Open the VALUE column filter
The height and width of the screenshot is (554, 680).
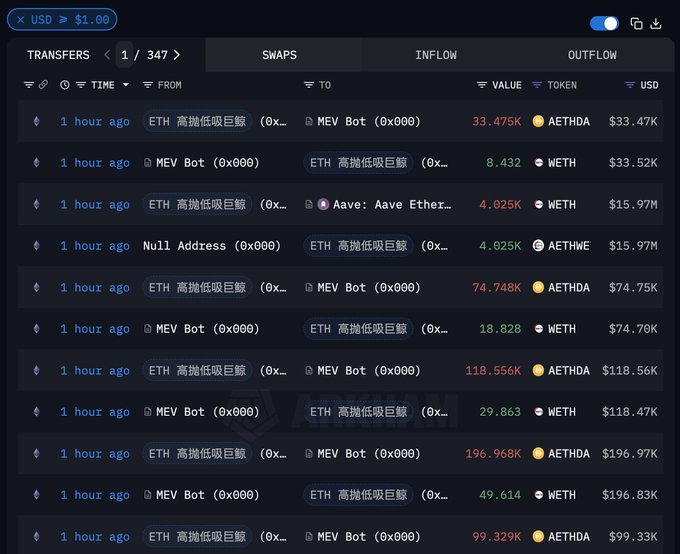click(481, 85)
